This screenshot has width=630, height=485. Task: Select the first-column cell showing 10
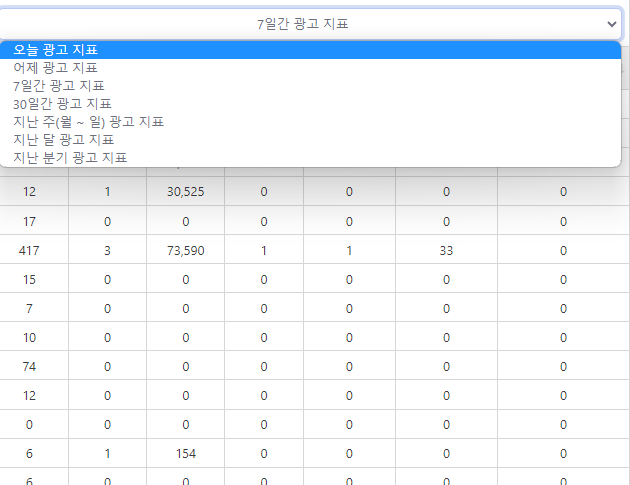click(x=29, y=338)
